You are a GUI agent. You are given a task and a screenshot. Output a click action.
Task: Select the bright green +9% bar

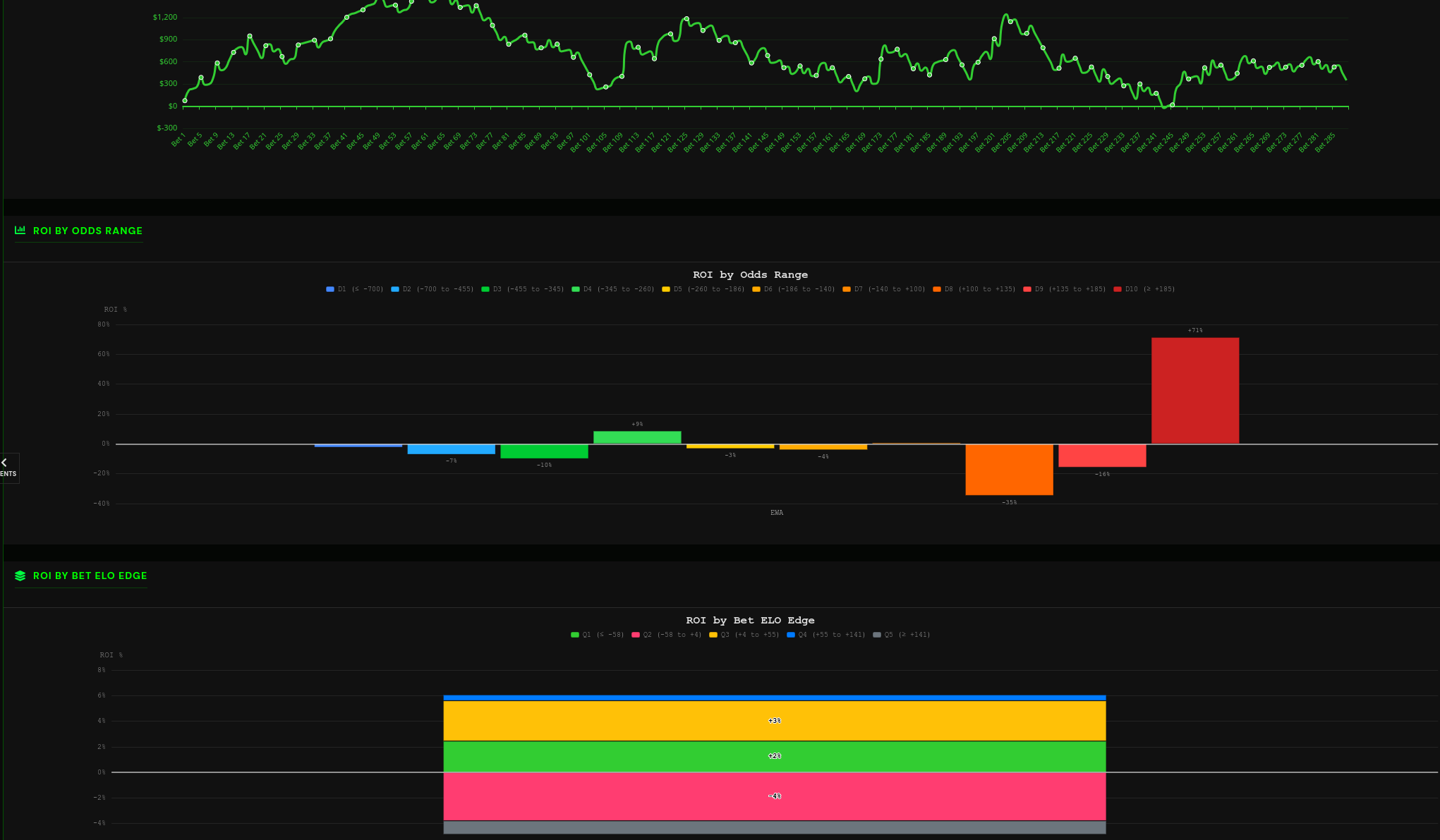click(637, 437)
